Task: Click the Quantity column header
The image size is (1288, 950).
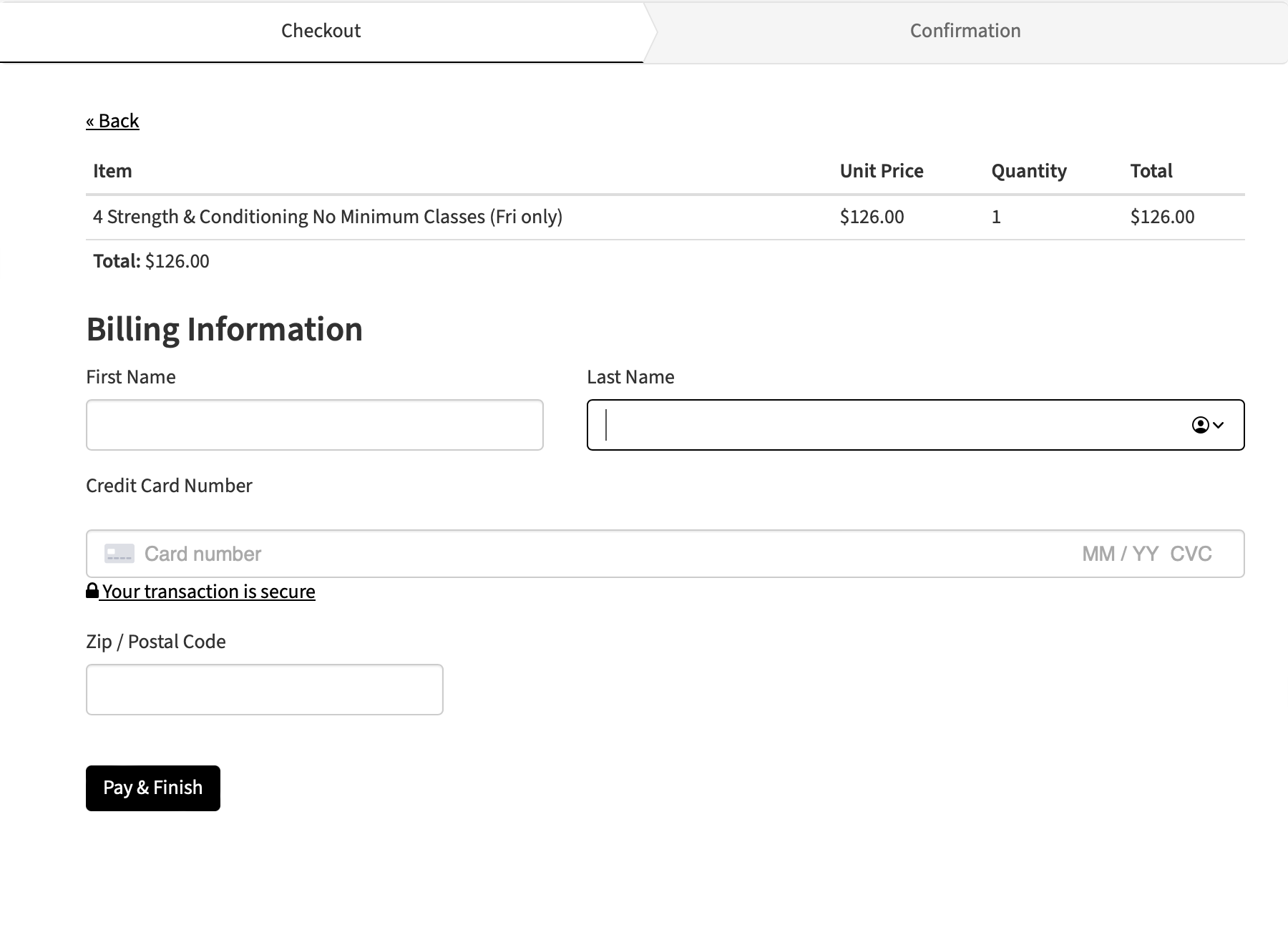Action: [1029, 171]
